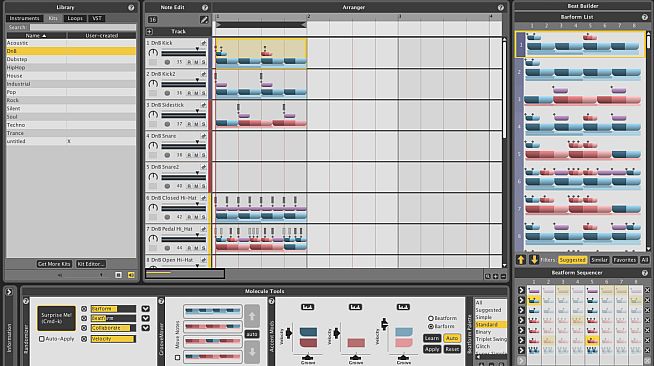Toggle R on DnB Sidestick track

189,124
